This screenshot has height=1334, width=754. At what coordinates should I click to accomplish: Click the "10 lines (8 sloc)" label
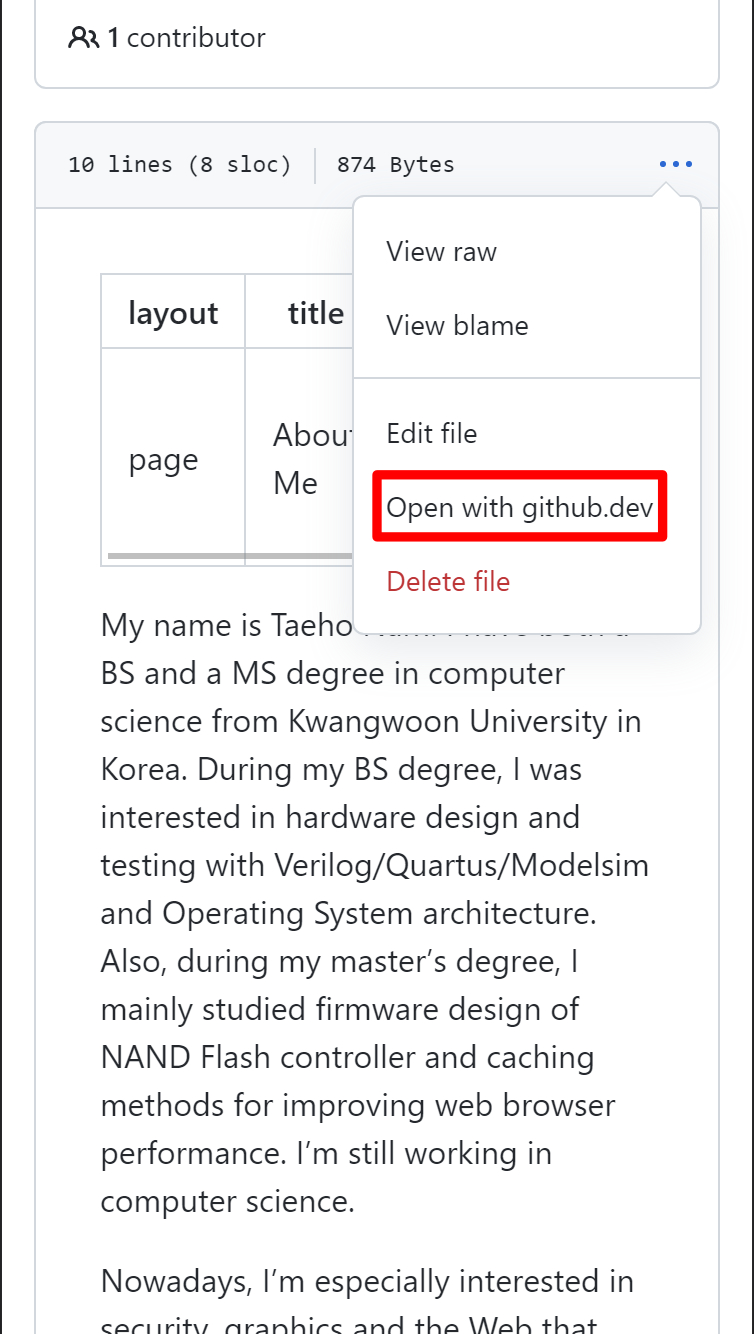pyautogui.click(x=179, y=164)
